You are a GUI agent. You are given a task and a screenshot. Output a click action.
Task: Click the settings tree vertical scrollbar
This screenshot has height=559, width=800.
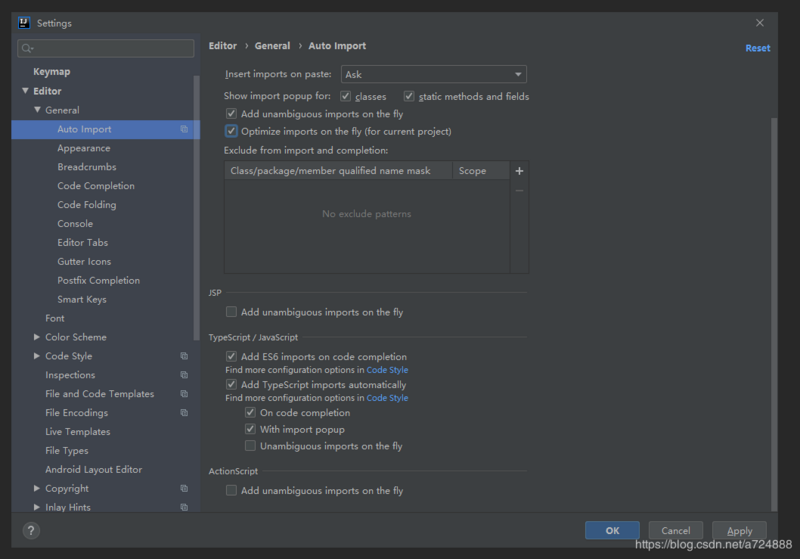point(197,200)
